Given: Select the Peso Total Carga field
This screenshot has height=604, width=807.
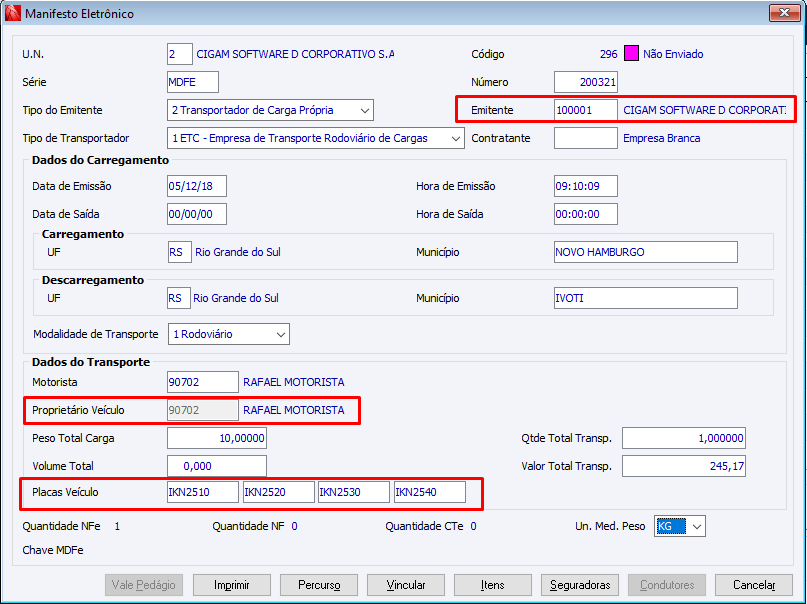Looking at the screenshot, I should [217, 438].
